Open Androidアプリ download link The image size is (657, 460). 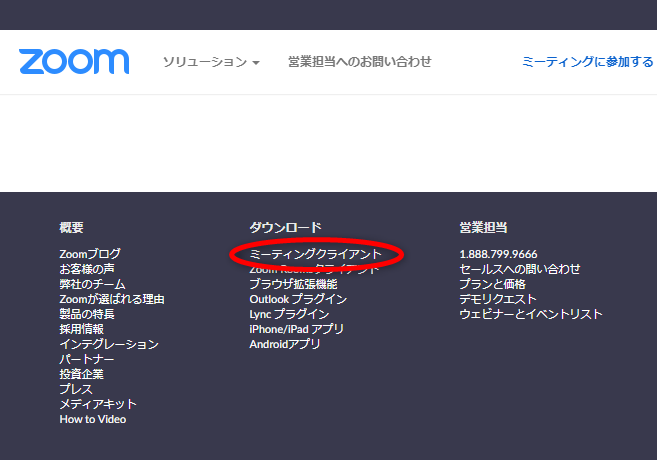[285, 344]
